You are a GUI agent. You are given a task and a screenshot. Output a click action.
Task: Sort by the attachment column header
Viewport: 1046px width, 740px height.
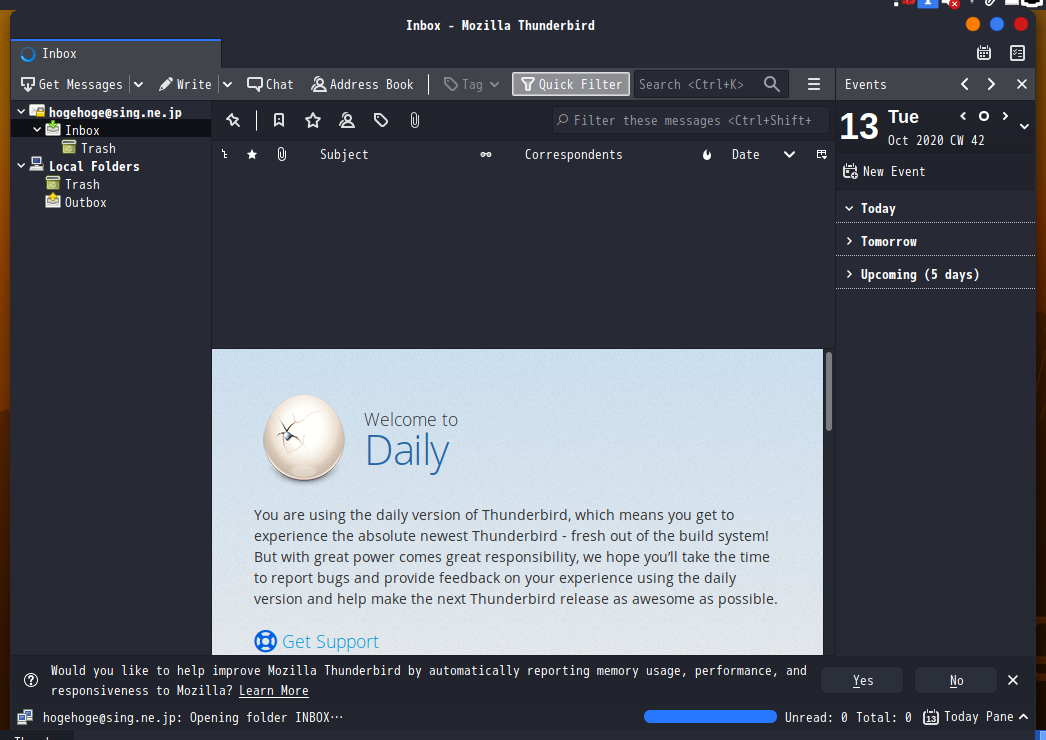pos(282,155)
